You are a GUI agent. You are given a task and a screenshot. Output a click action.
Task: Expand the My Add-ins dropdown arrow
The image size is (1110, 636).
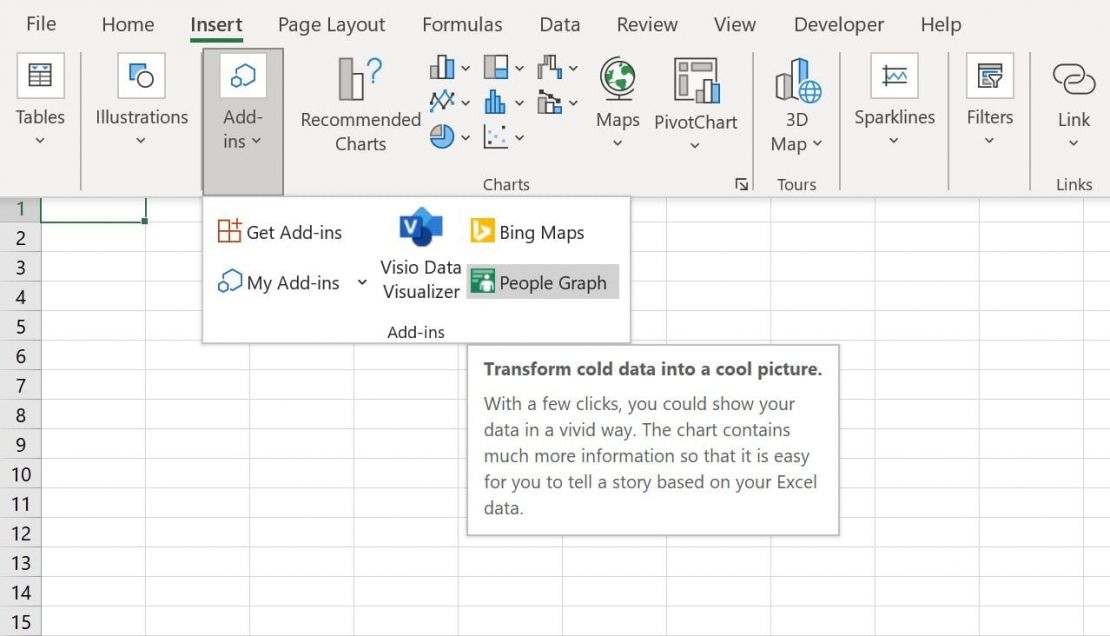[x=362, y=283]
